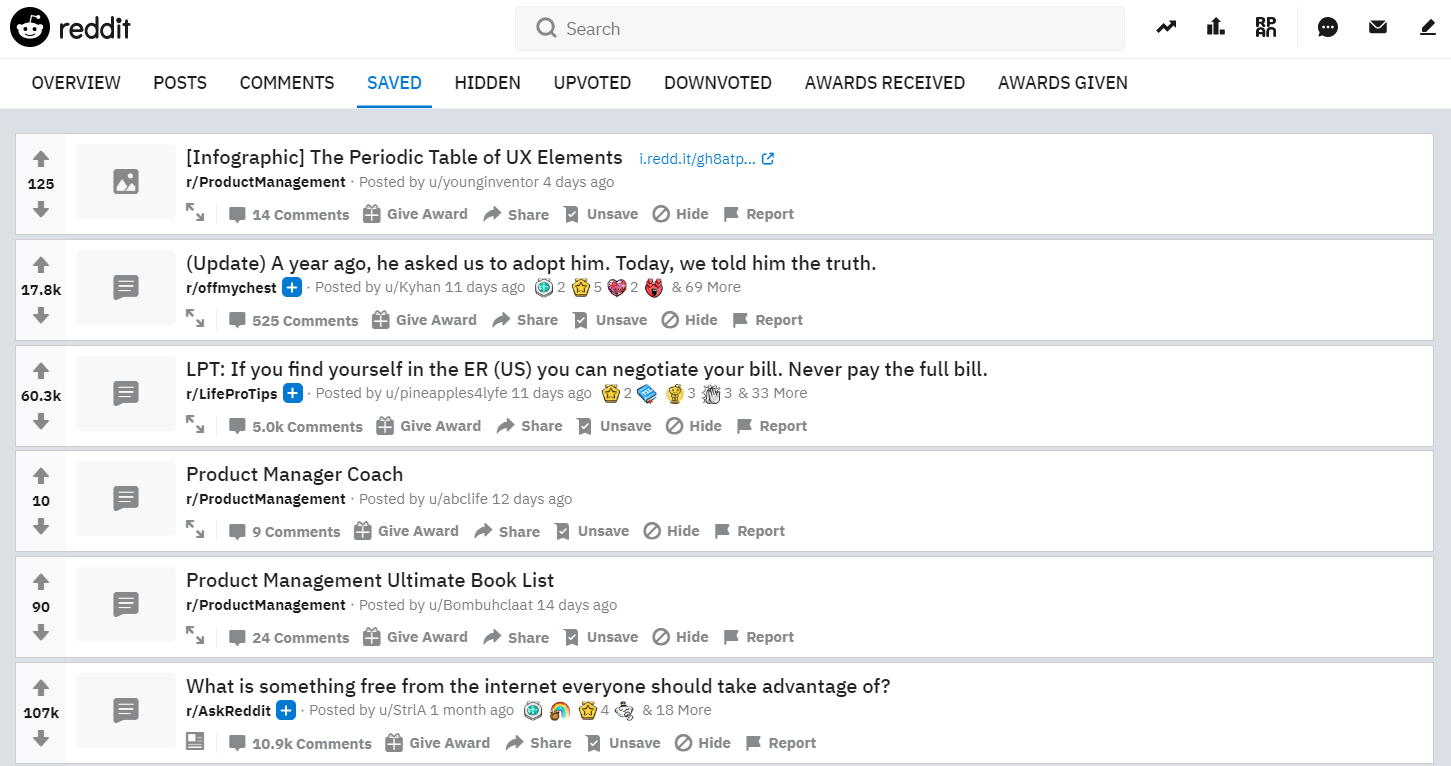Expand the Product Manager Coach post preview
The image size is (1451, 766).
[x=195, y=530]
